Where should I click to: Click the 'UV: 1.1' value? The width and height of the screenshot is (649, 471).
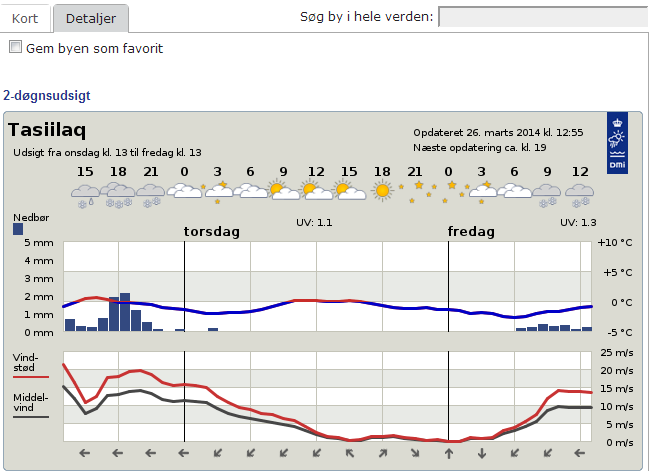point(314,223)
